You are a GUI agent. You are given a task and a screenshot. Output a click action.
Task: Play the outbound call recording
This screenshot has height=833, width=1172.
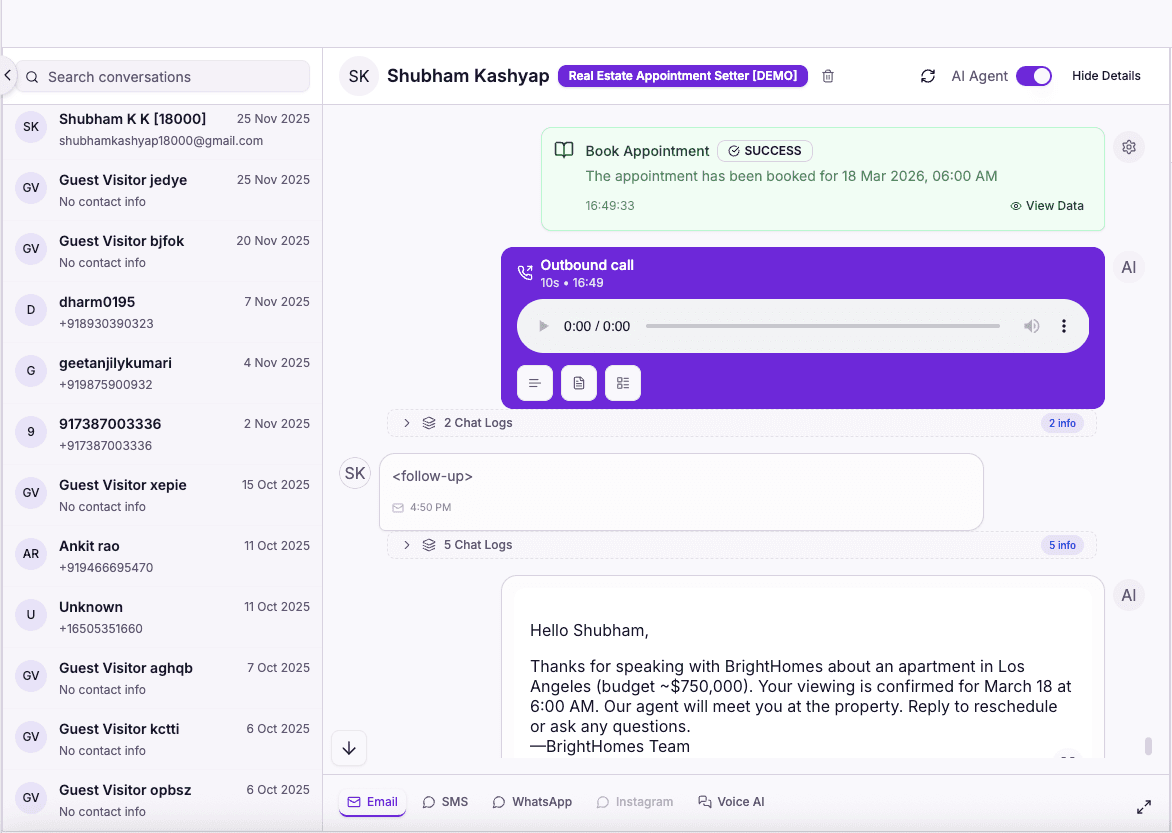point(543,325)
